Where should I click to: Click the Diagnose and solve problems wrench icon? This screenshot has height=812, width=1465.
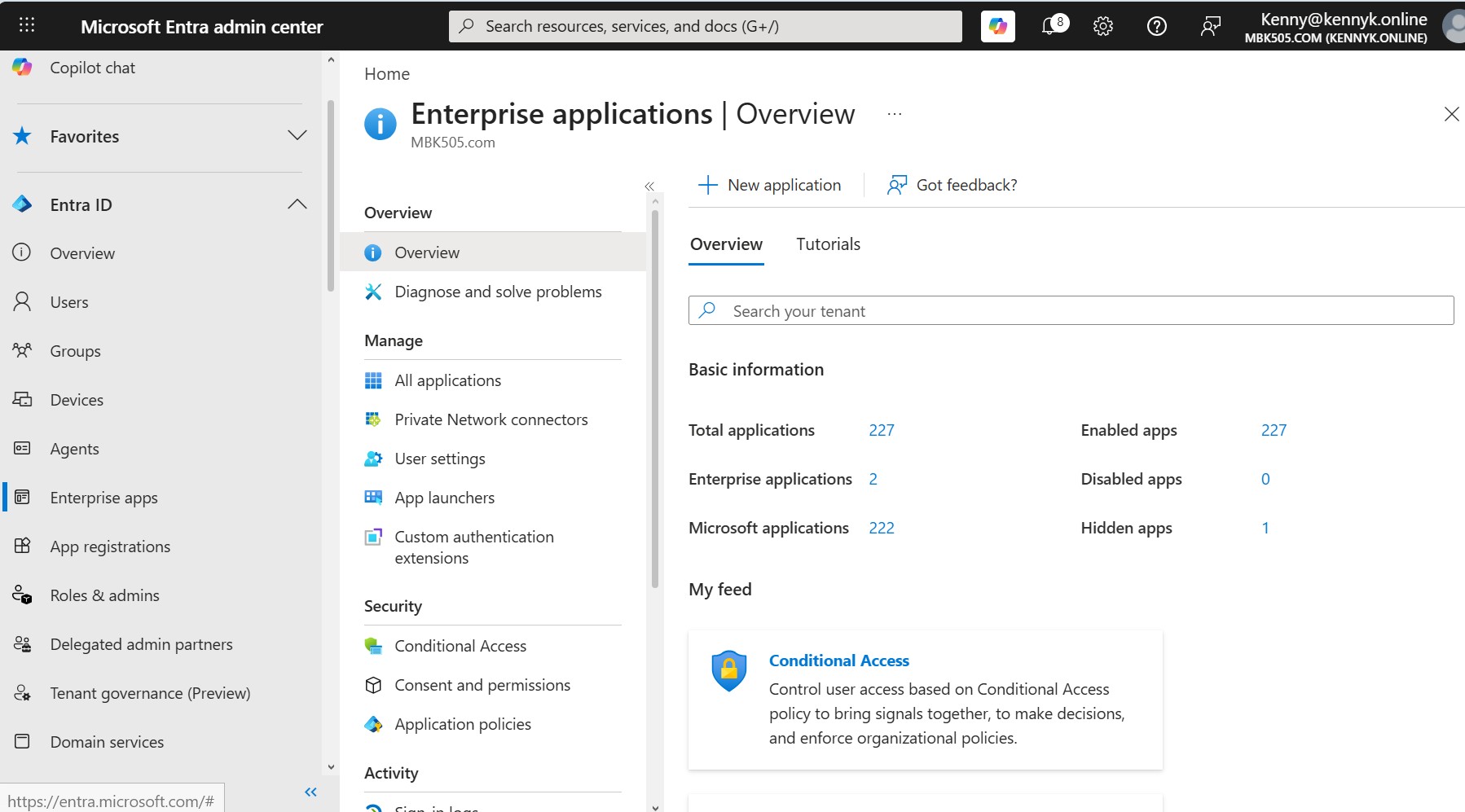click(373, 292)
